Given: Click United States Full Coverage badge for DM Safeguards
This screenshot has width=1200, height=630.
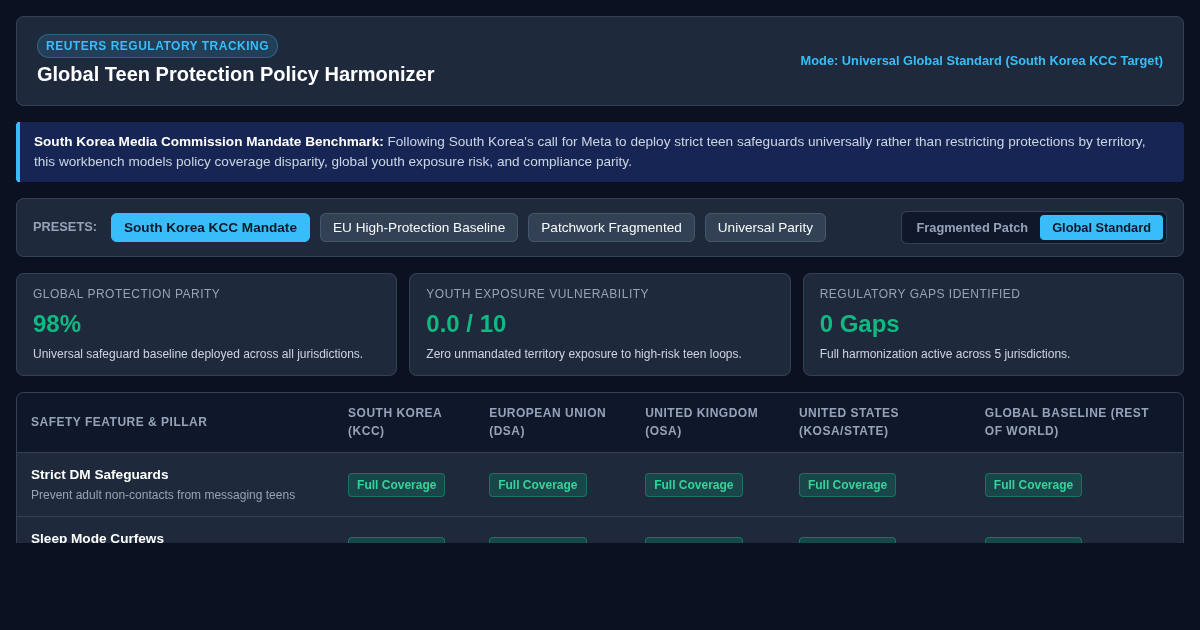Looking at the screenshot, I should [x=847, y=485].
